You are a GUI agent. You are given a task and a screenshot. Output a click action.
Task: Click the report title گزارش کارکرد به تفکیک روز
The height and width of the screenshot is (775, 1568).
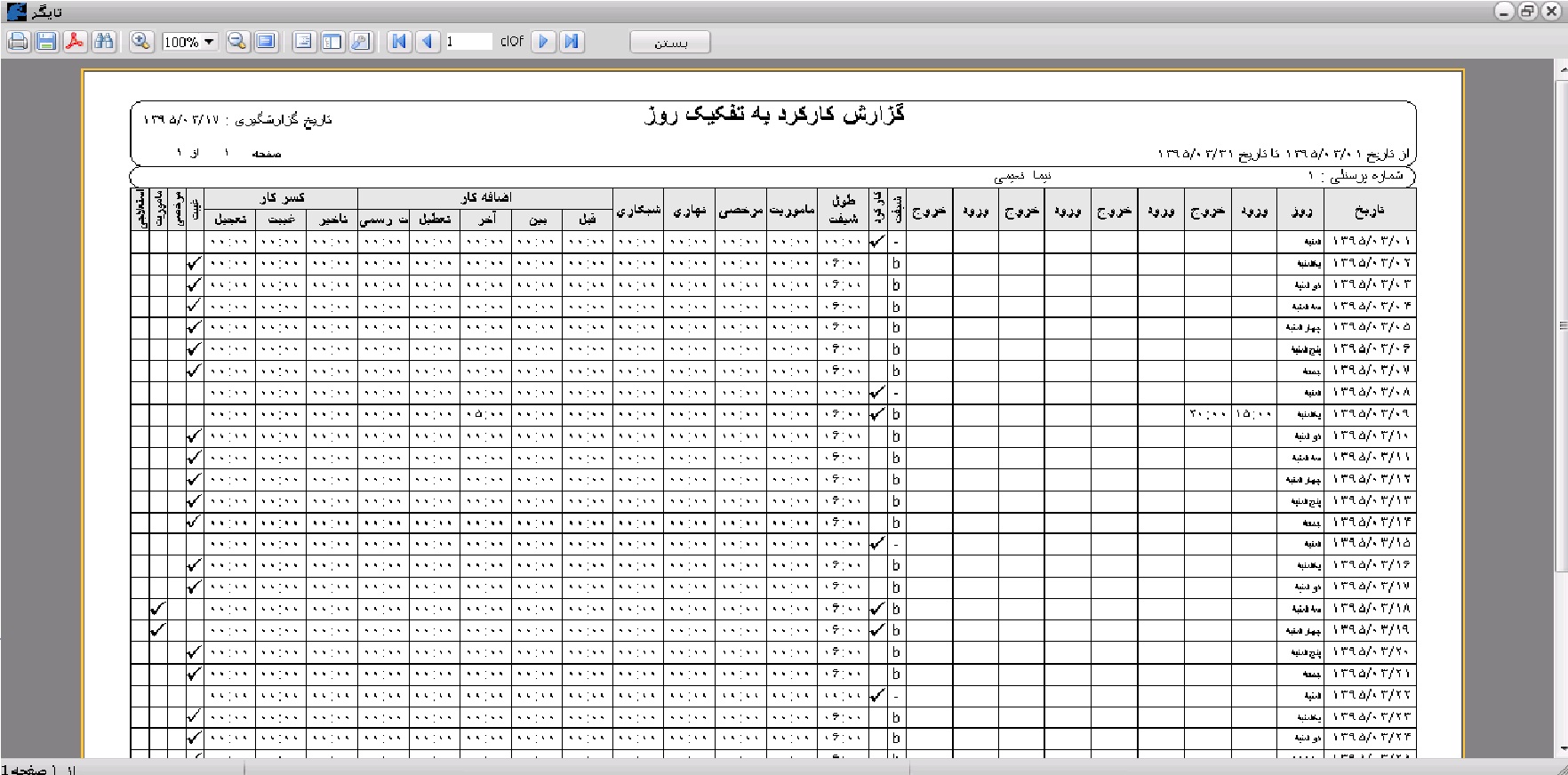tap(774, 115)
